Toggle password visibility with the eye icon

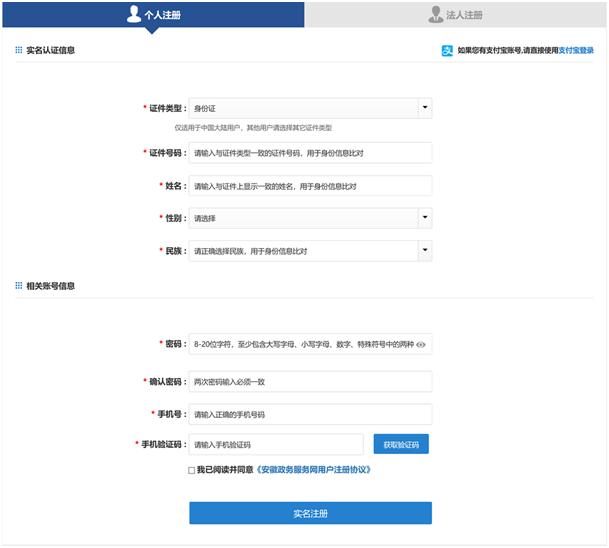click(x=421, y=345)
